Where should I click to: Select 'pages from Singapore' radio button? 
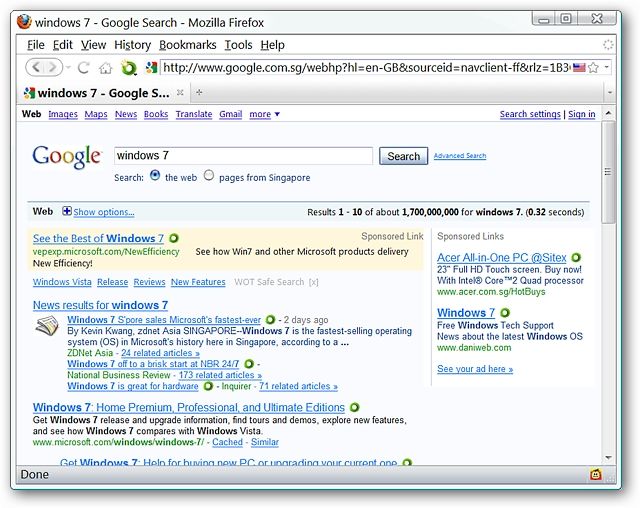pyautogui.click(x=209, y=176)
